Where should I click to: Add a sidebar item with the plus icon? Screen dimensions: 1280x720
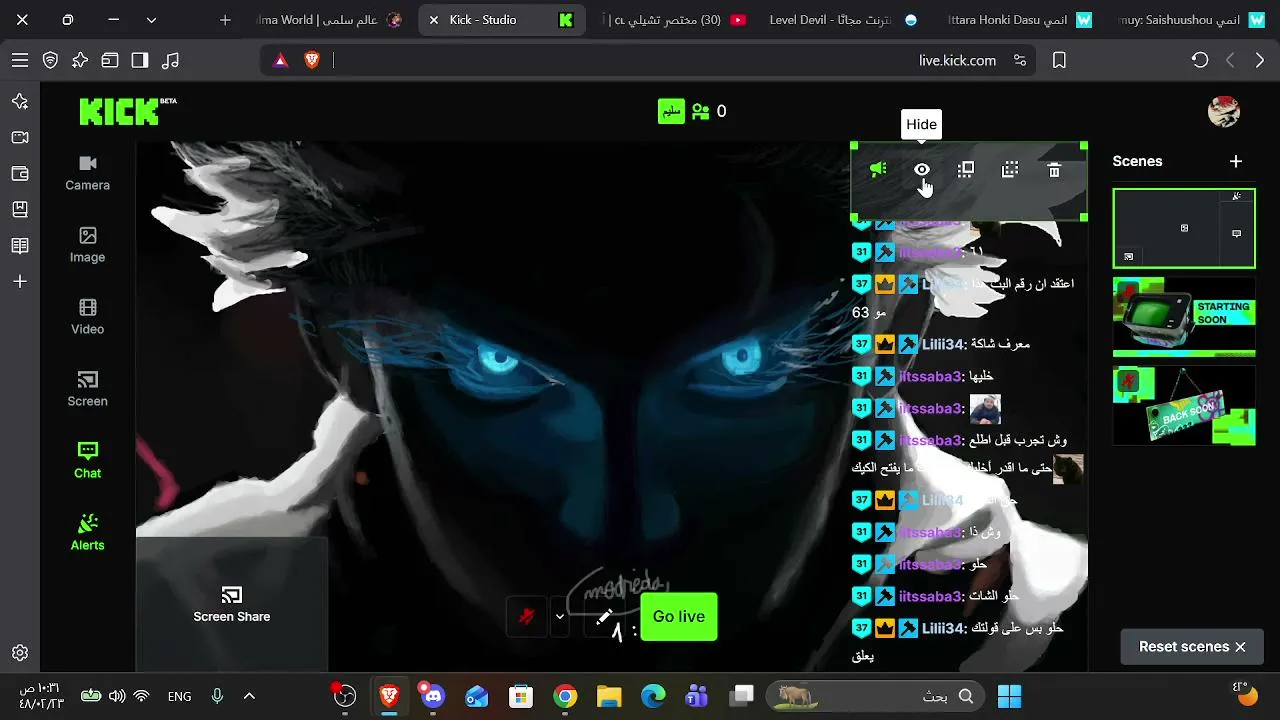click(x=20, y=282)
